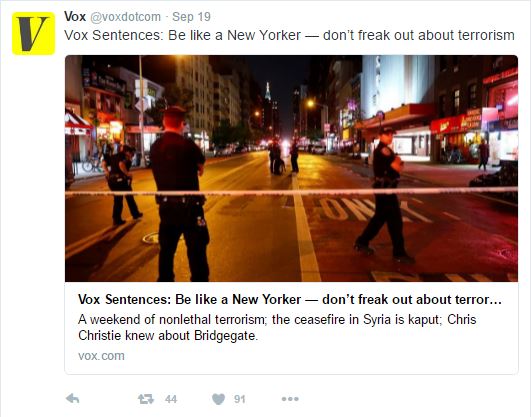Open the bold Vox Sentences card headline
This screenshot has width=531, height=417.
[290, 299]
